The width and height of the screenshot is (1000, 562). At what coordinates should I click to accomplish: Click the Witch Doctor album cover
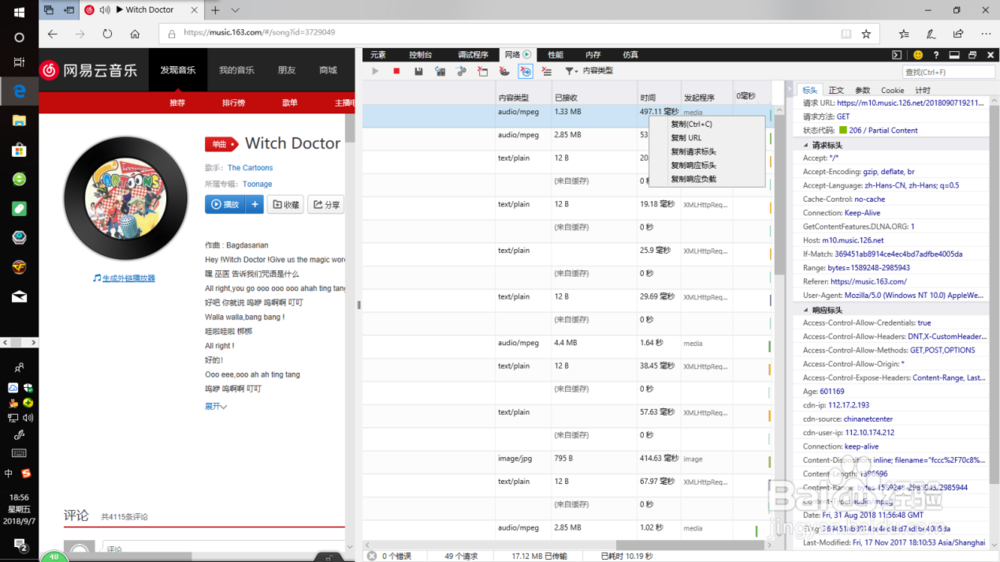point(126,198)
